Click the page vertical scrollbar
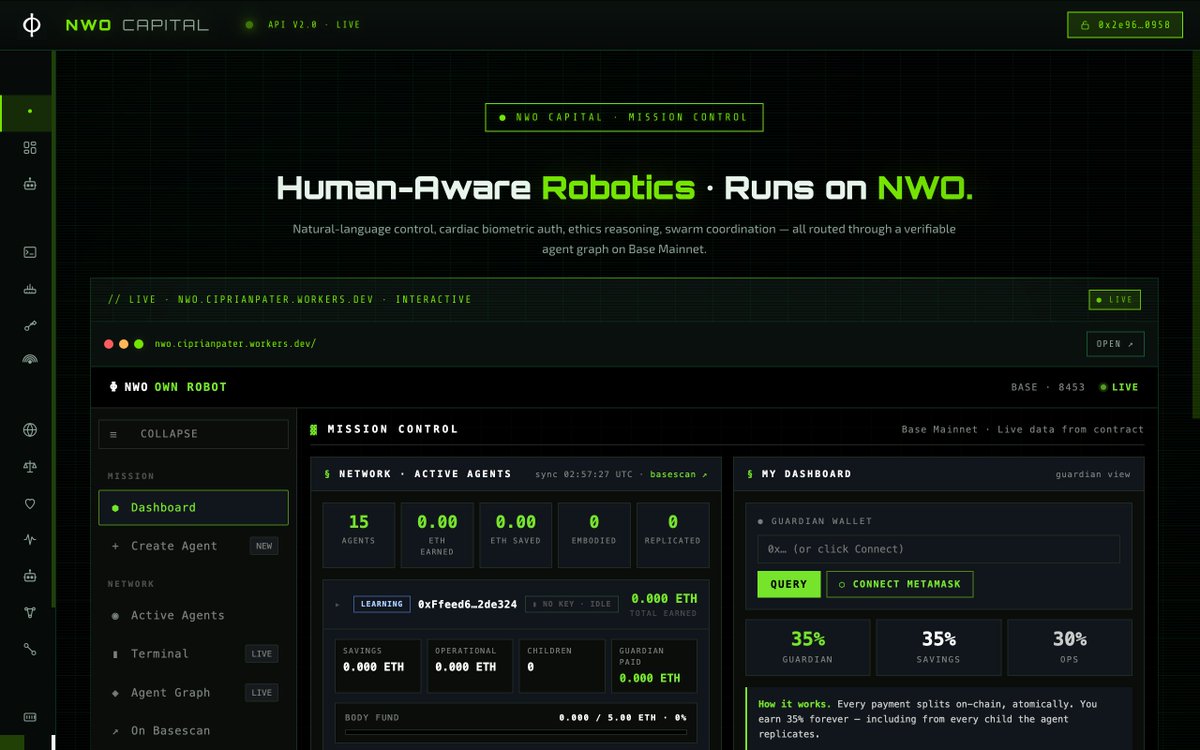Viewport: 1200px width, 750px height. (x=1196, y=235)
